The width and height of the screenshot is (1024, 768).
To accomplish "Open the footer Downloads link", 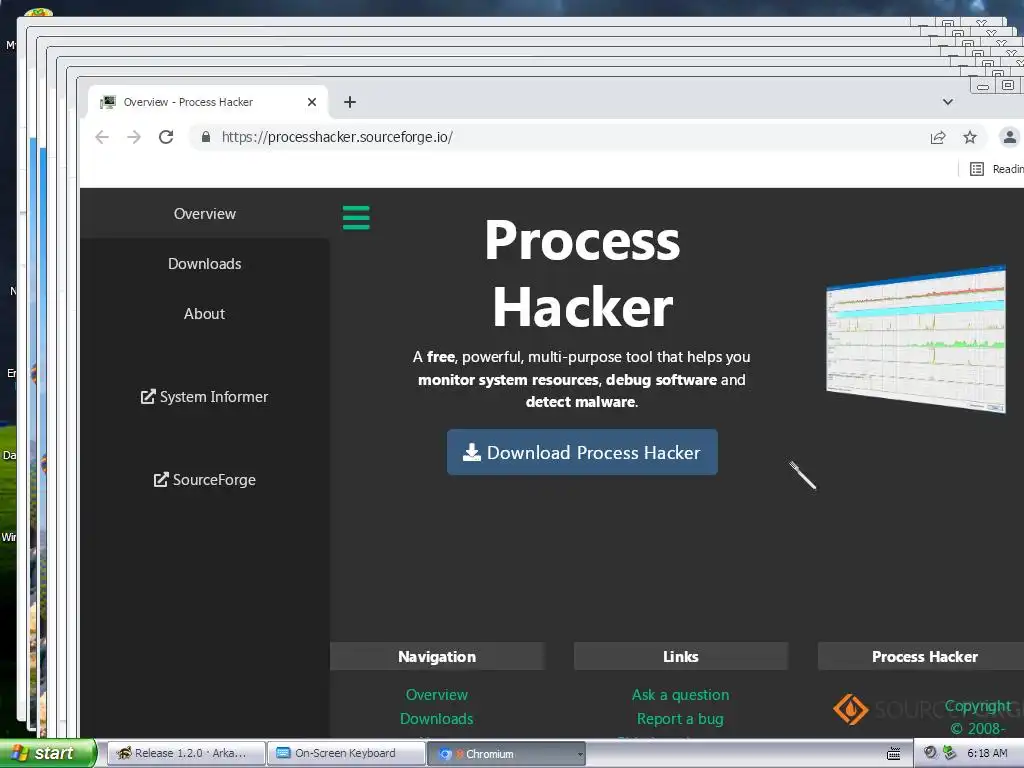I will 437,719.
